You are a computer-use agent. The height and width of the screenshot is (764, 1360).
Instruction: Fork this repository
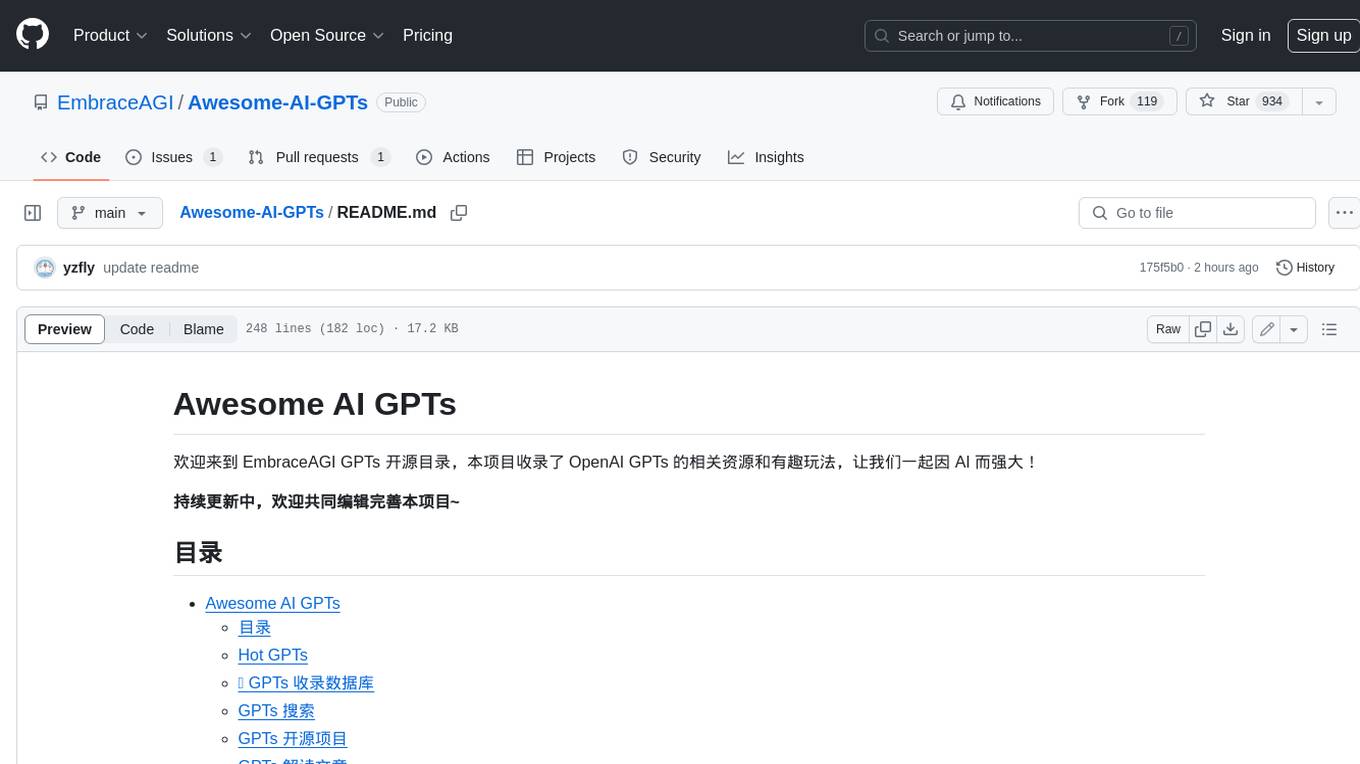click(1118, 102)
